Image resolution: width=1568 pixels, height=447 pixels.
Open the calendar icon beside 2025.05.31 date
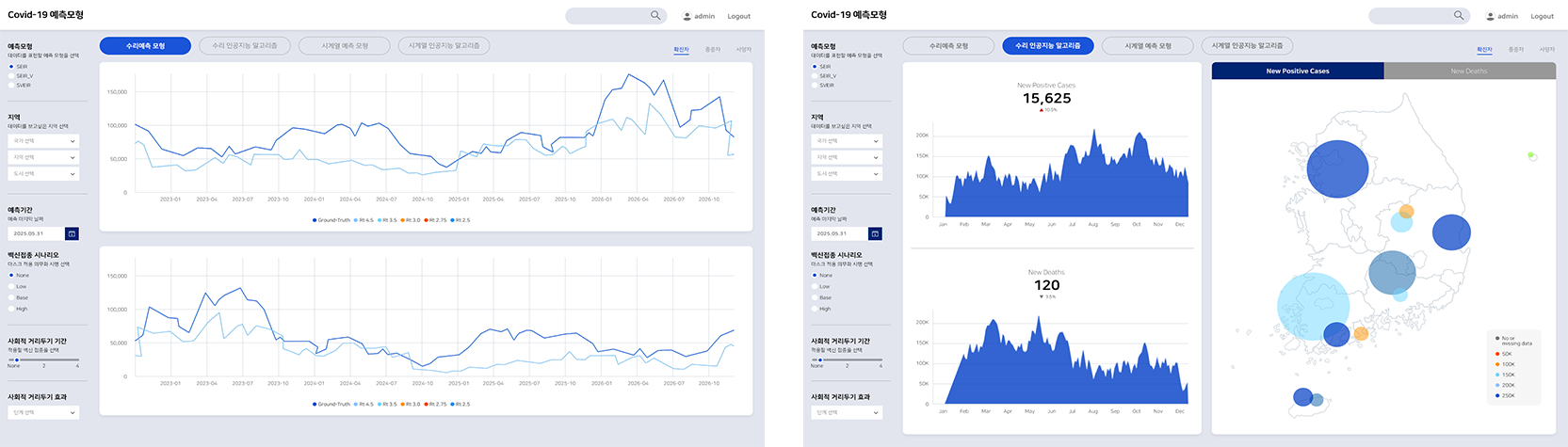[72, 233]
